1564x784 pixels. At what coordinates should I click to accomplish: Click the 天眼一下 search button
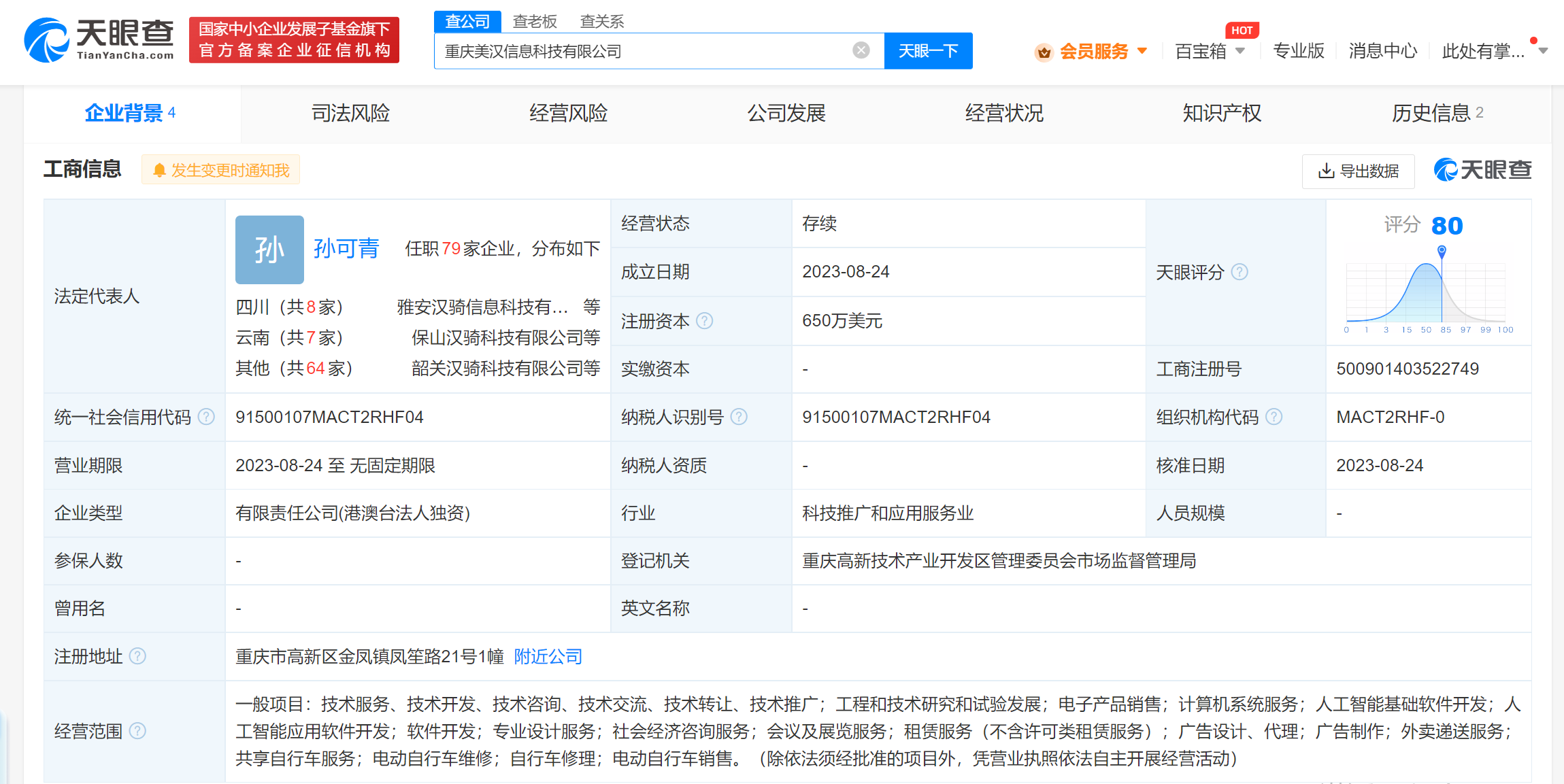928,51
